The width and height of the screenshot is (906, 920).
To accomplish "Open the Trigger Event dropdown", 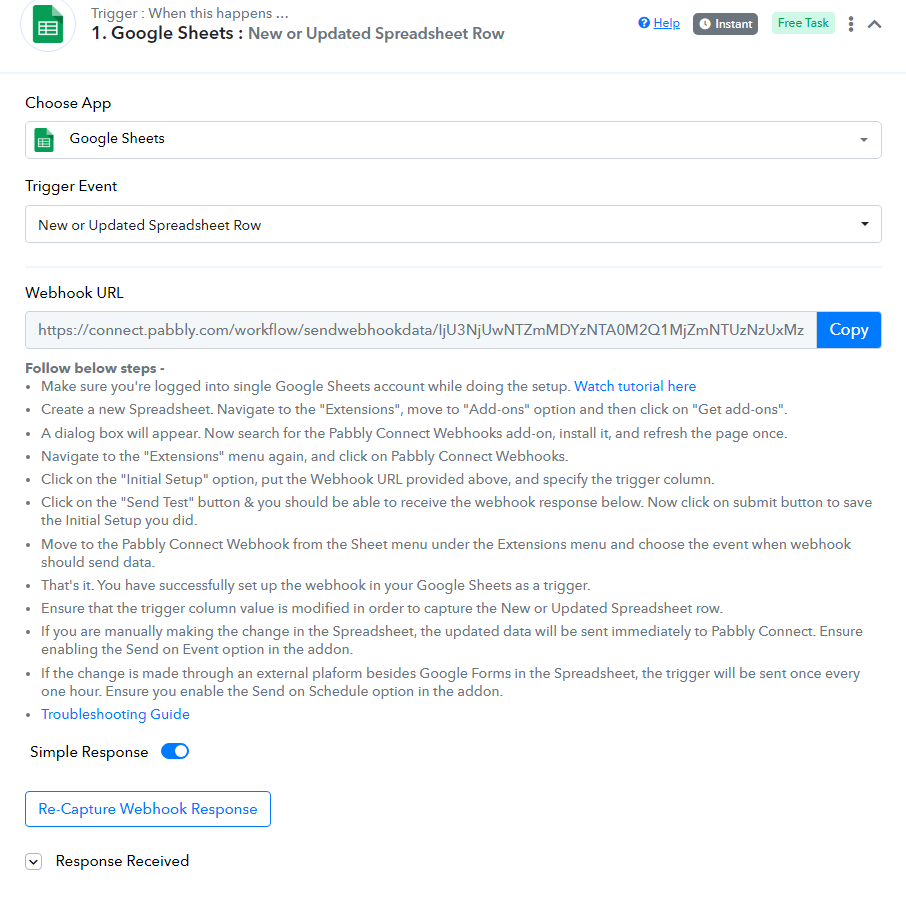I will (x=453, y=224).
